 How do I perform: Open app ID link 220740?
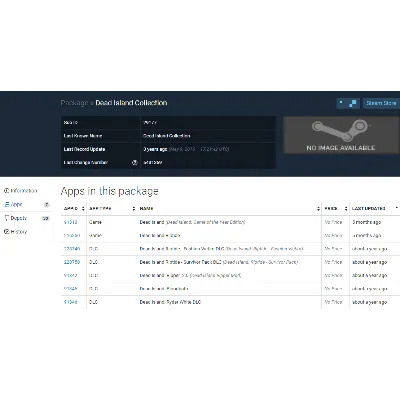pos(72,249)
